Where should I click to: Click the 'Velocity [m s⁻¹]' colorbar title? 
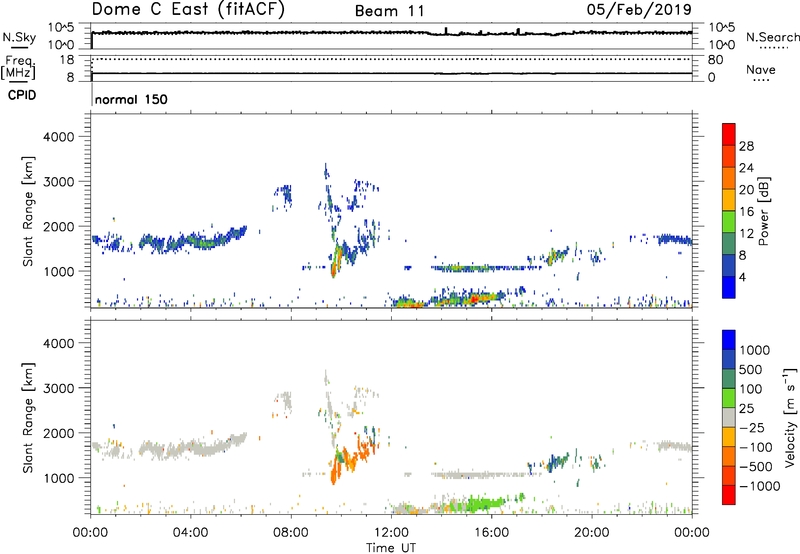click(x=790, y=417)
